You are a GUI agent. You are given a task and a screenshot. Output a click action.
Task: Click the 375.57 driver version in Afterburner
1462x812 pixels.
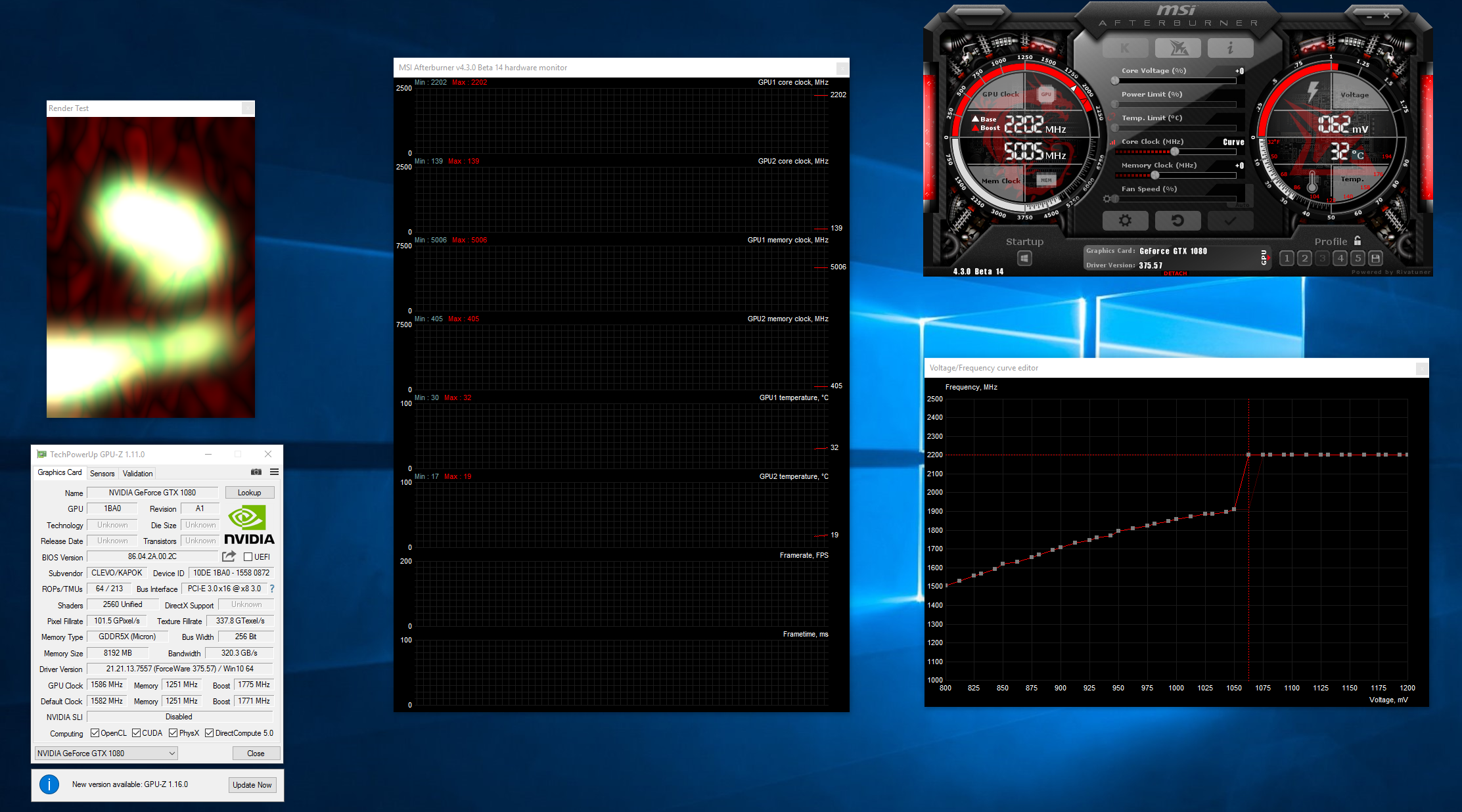(1151, 265)
